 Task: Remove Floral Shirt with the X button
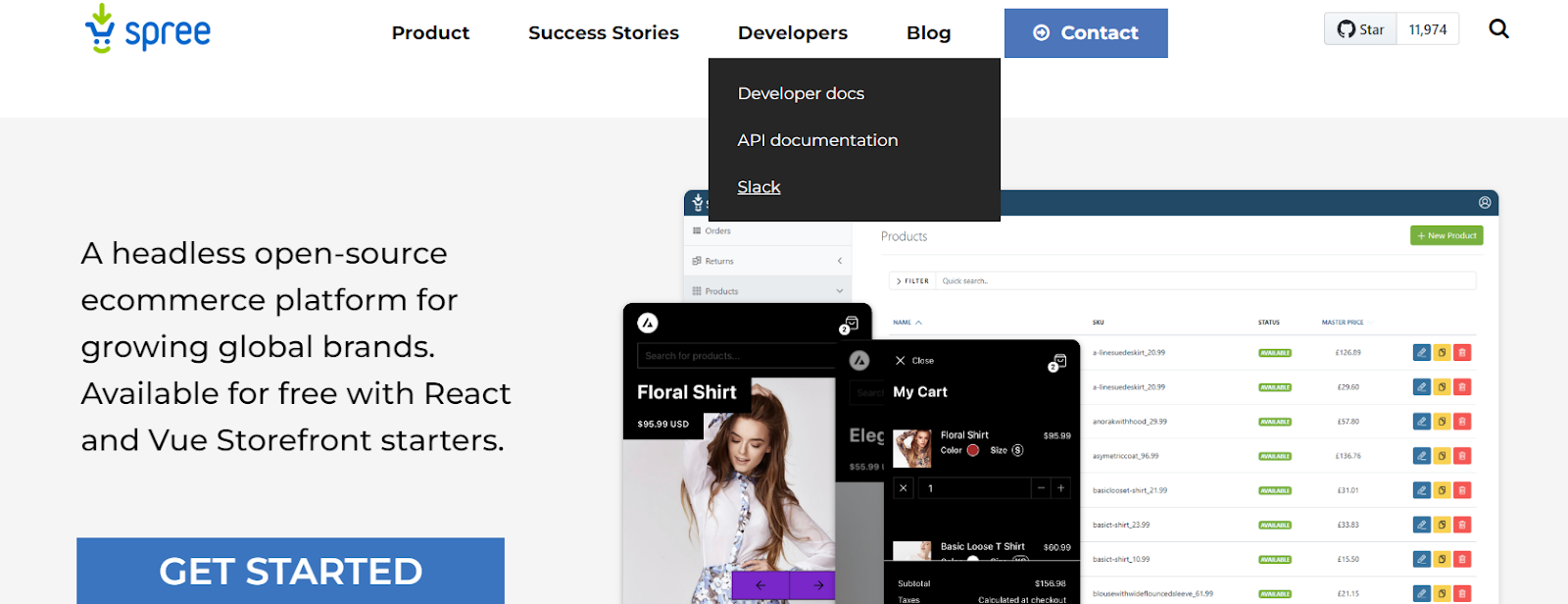coord(904,488)
